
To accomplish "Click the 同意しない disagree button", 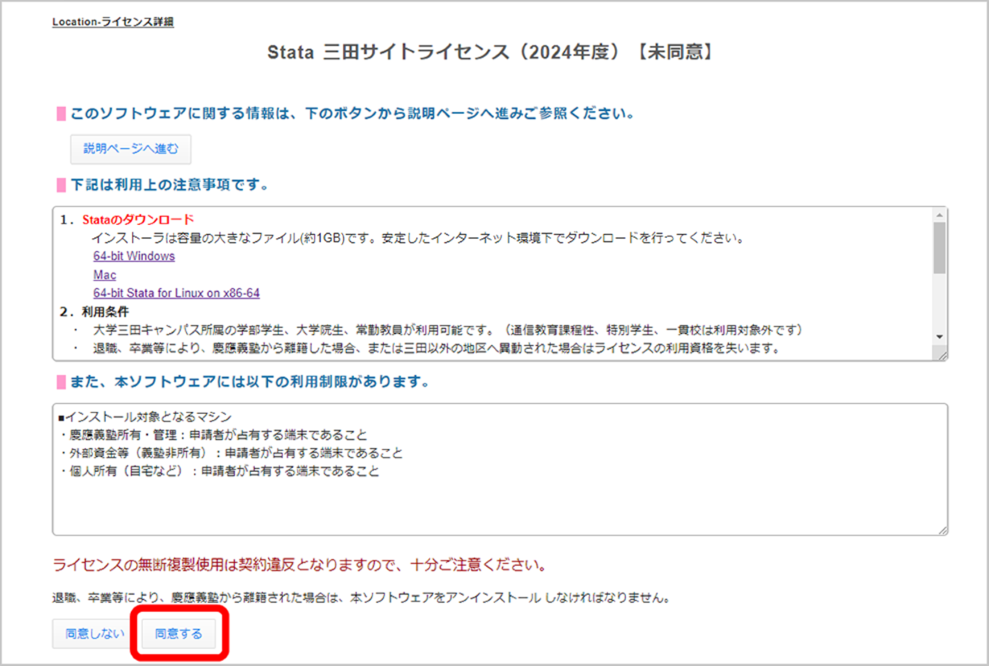I will pos(95,633).
